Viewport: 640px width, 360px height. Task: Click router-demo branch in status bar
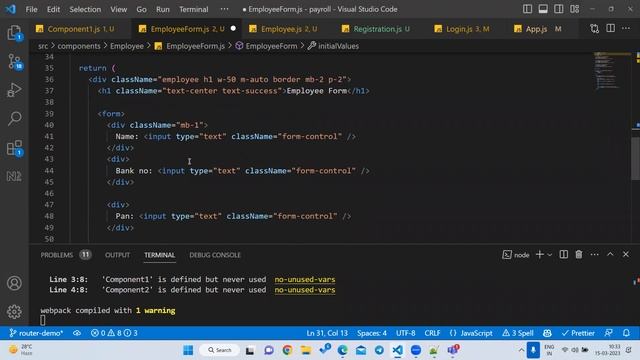click(x=36, y=333)
